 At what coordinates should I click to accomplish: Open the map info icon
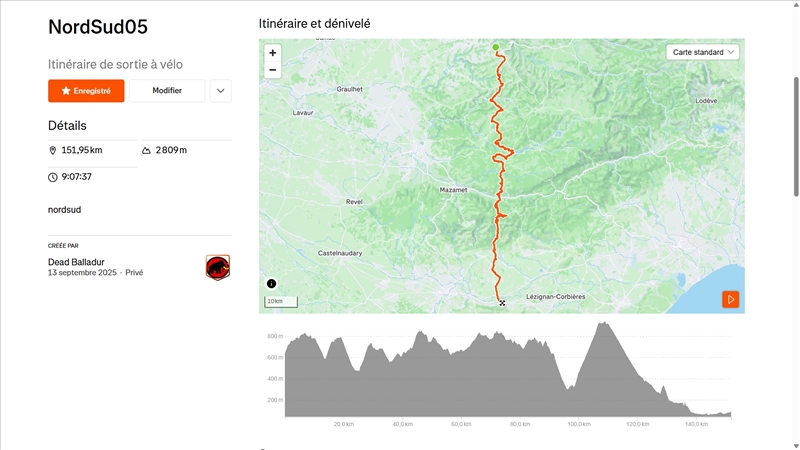271,284
